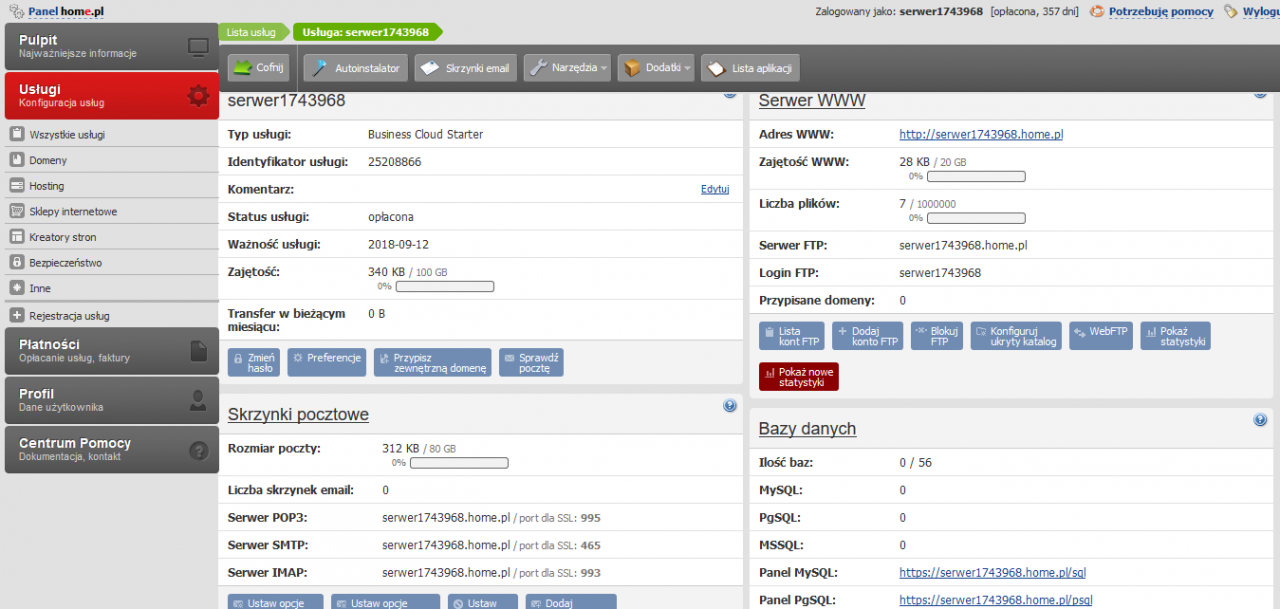Open help for Bazy danych section
Viewport: 1280px width, 609px height.
coord(1260,420)
